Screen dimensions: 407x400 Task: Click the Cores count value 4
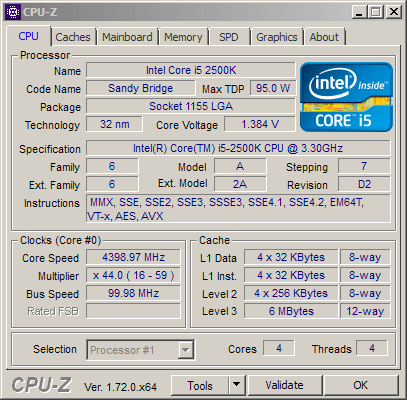click(x=279, y=348)
